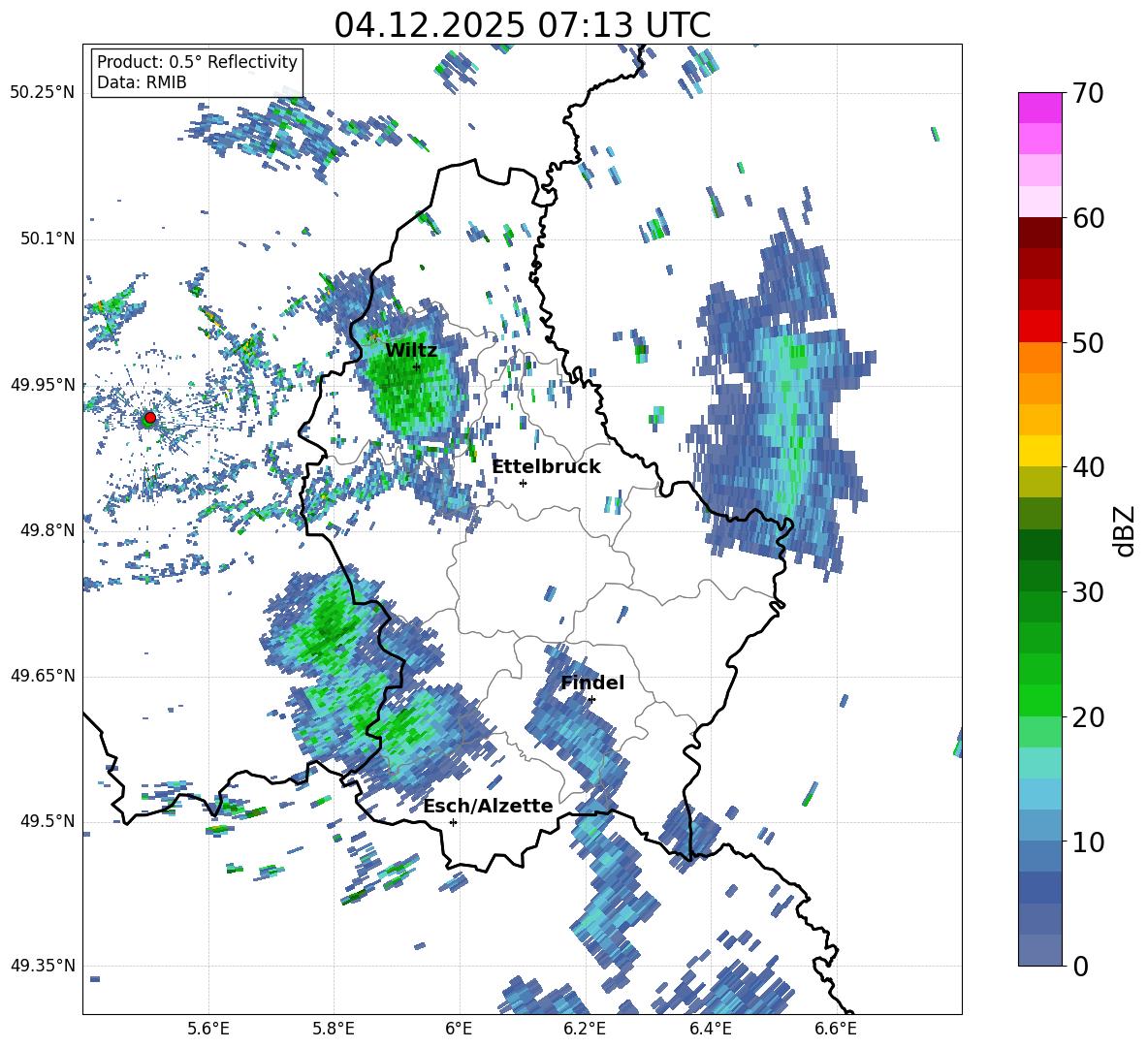The width and height of the screenshot is (1148, 1048).
Task: Click the 6.6°E longitude label
Action: pyautogui.click(x=836, y=1029)
